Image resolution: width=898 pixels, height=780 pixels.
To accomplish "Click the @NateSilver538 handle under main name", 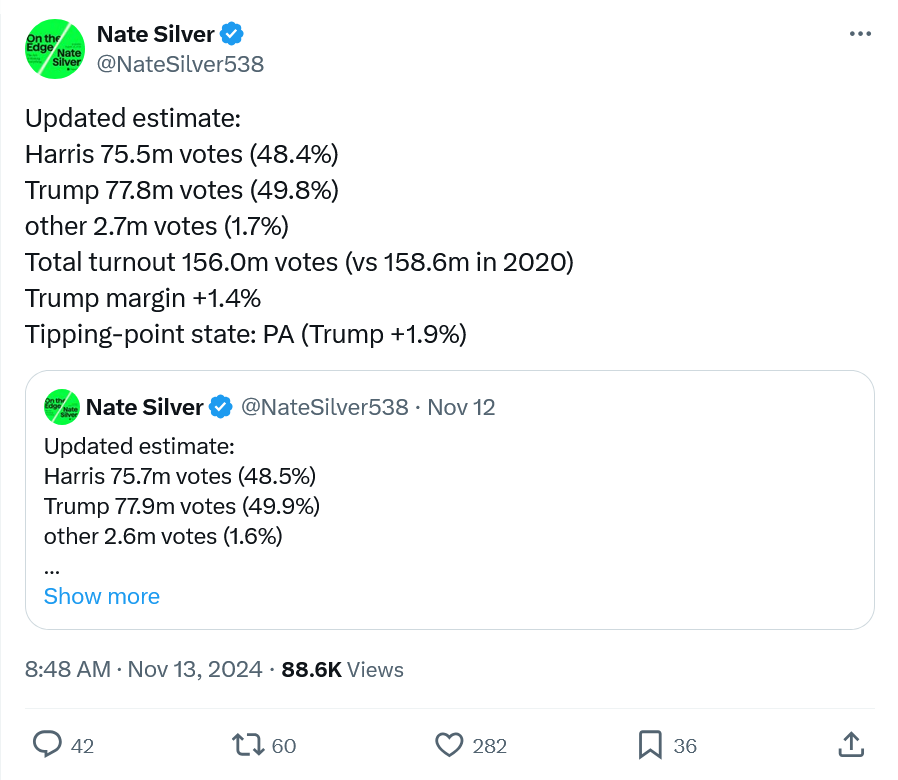I will tap(180, 64).
